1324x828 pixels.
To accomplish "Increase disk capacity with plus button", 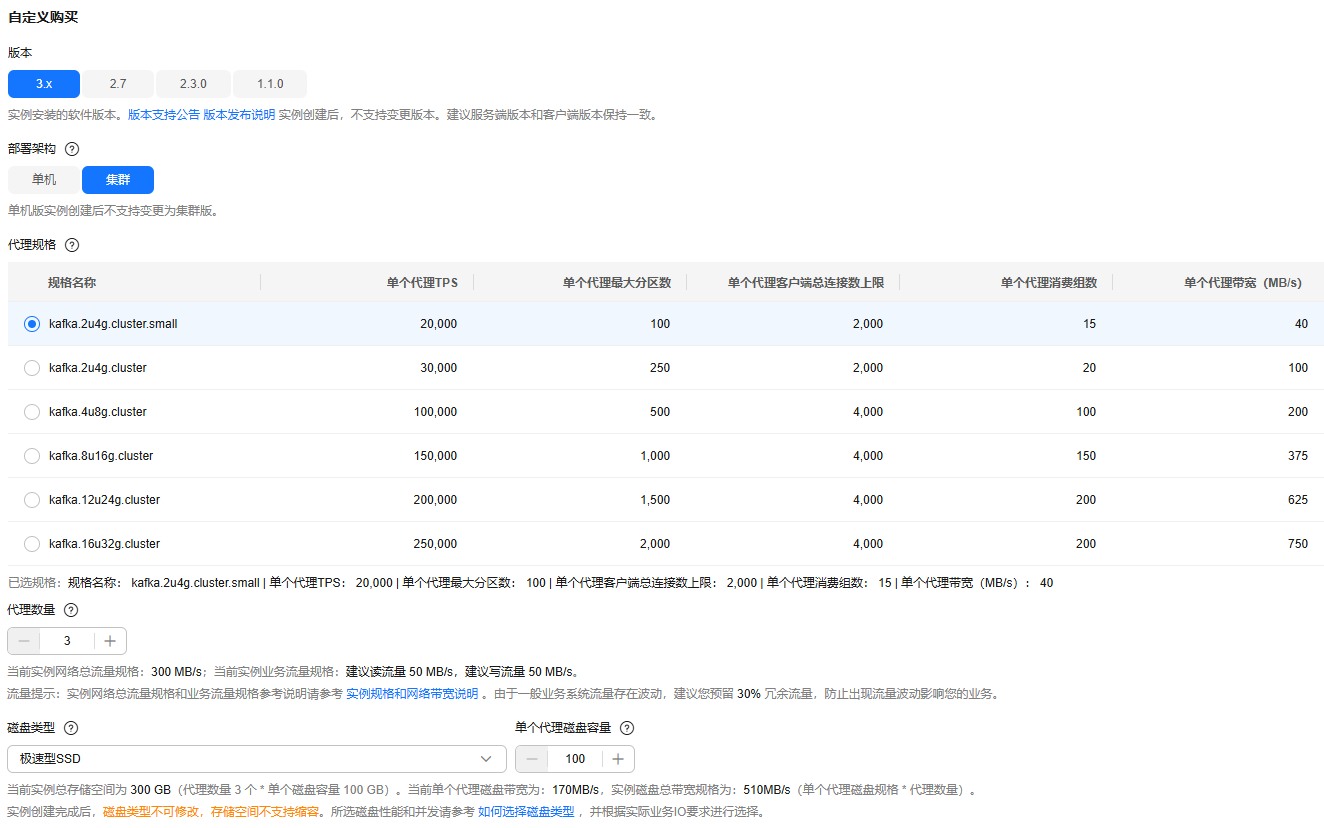I will coord(618,759).
